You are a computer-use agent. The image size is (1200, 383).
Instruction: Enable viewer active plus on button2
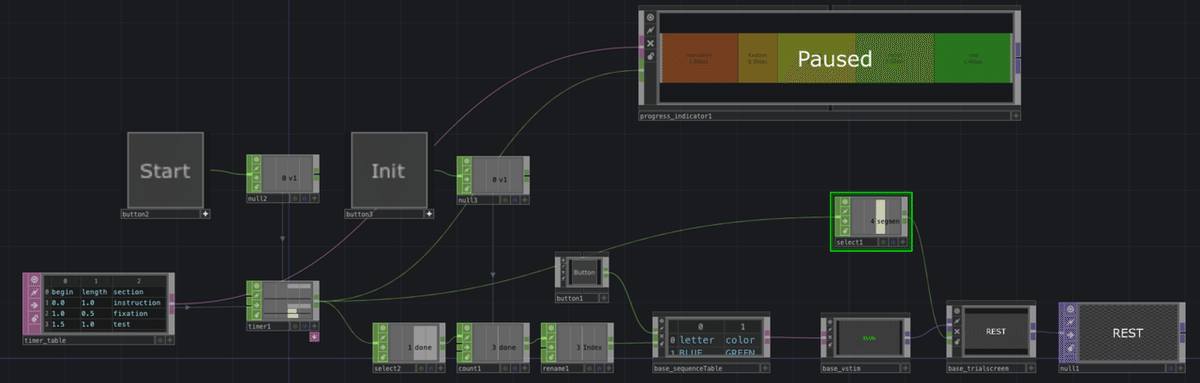[205, 213]
